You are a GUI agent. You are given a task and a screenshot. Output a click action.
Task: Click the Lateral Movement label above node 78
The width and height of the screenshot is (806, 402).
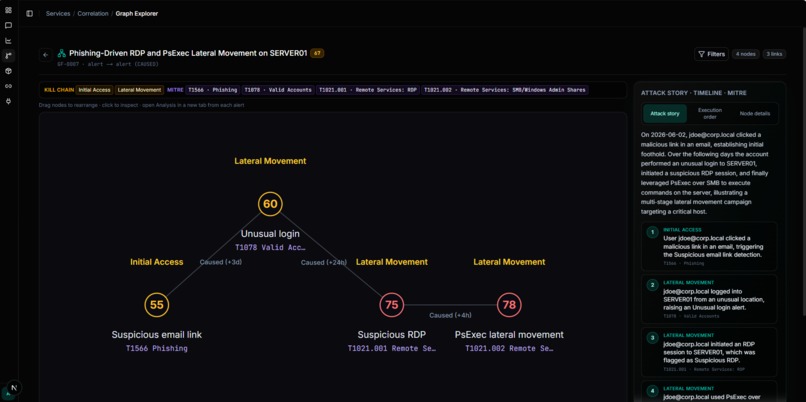509,262
